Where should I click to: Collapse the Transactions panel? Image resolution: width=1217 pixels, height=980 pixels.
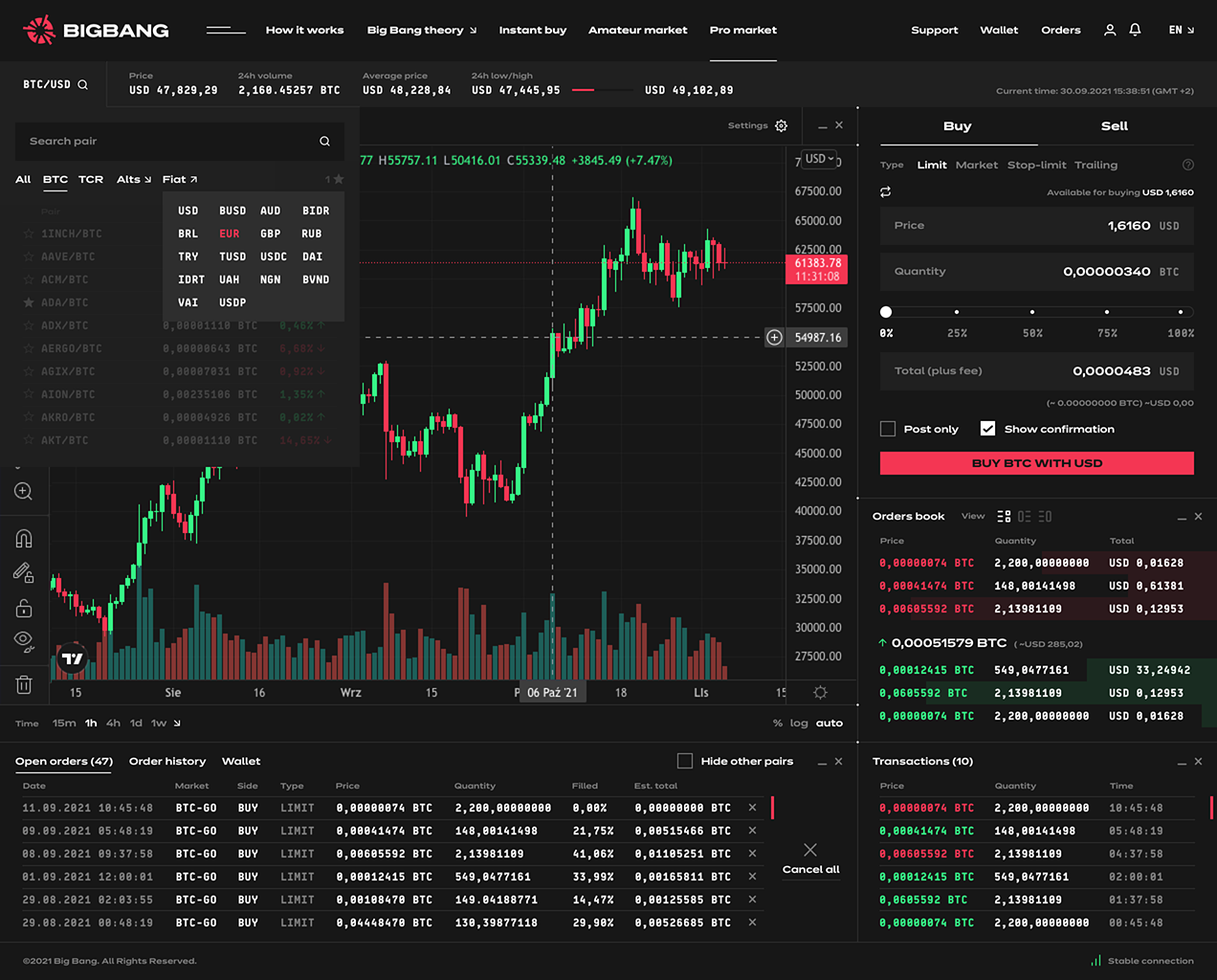click(1183, 762)
